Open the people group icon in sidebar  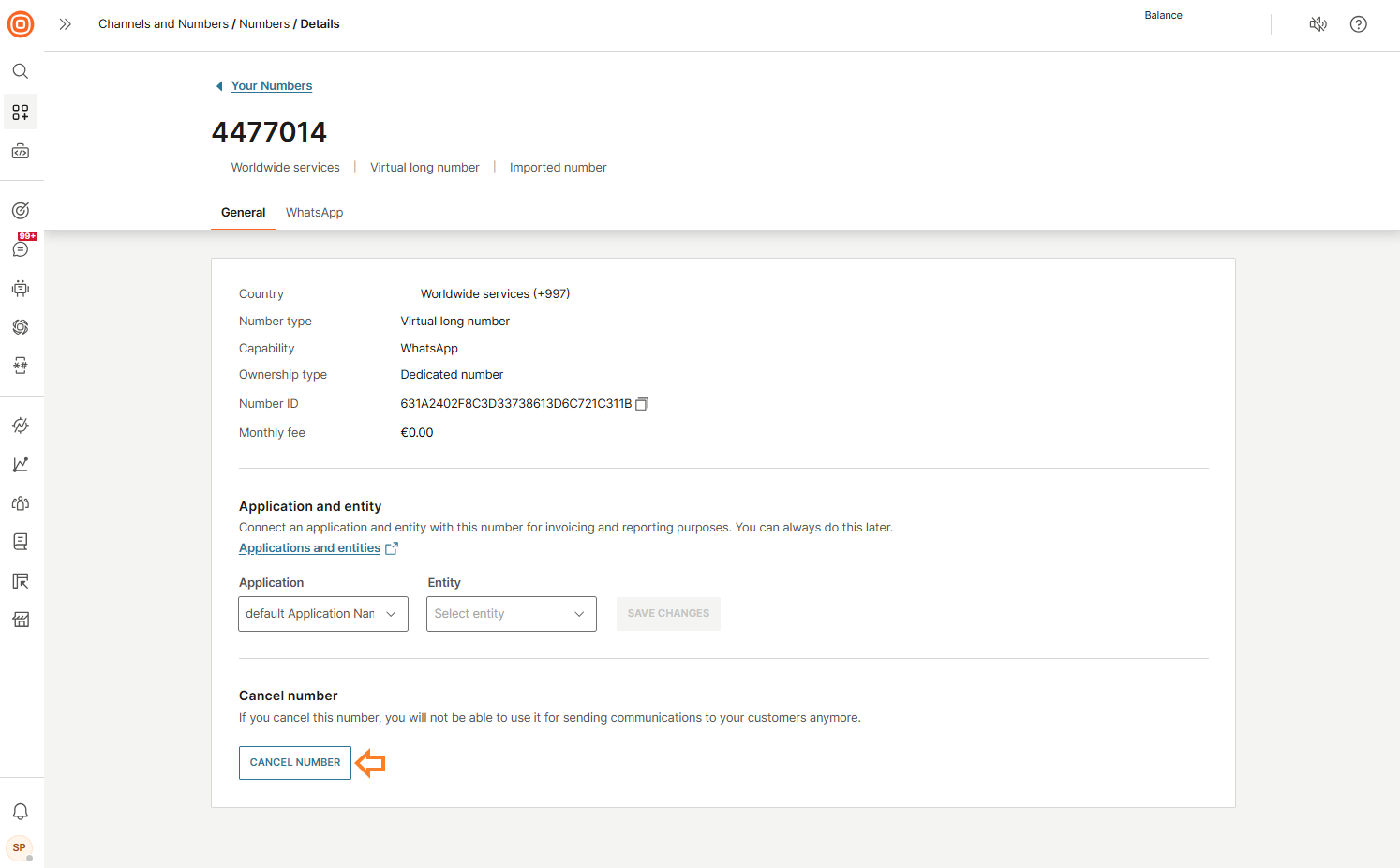(x=21, y=503)
